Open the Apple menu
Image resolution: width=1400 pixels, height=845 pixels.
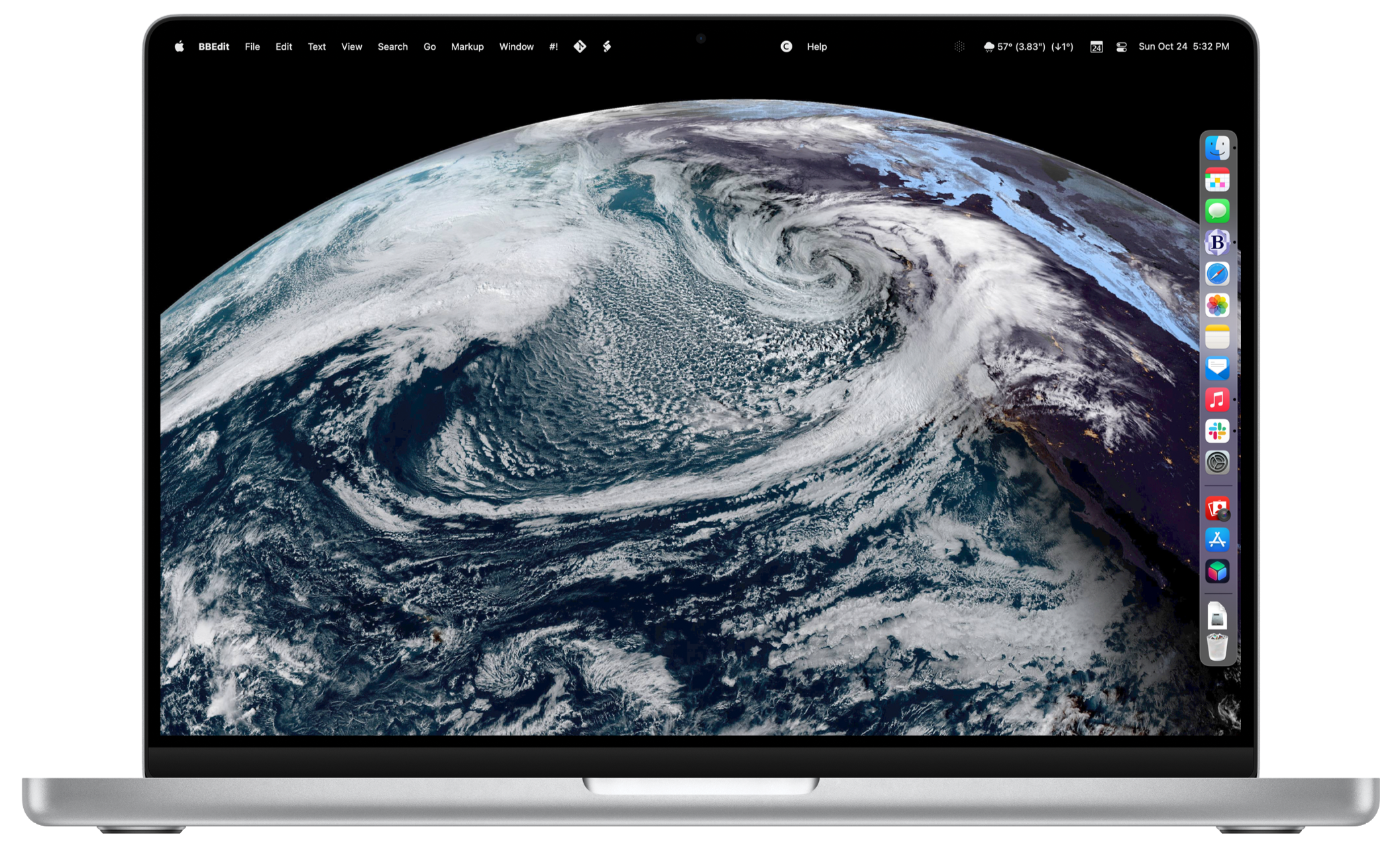tap(178, 46)
